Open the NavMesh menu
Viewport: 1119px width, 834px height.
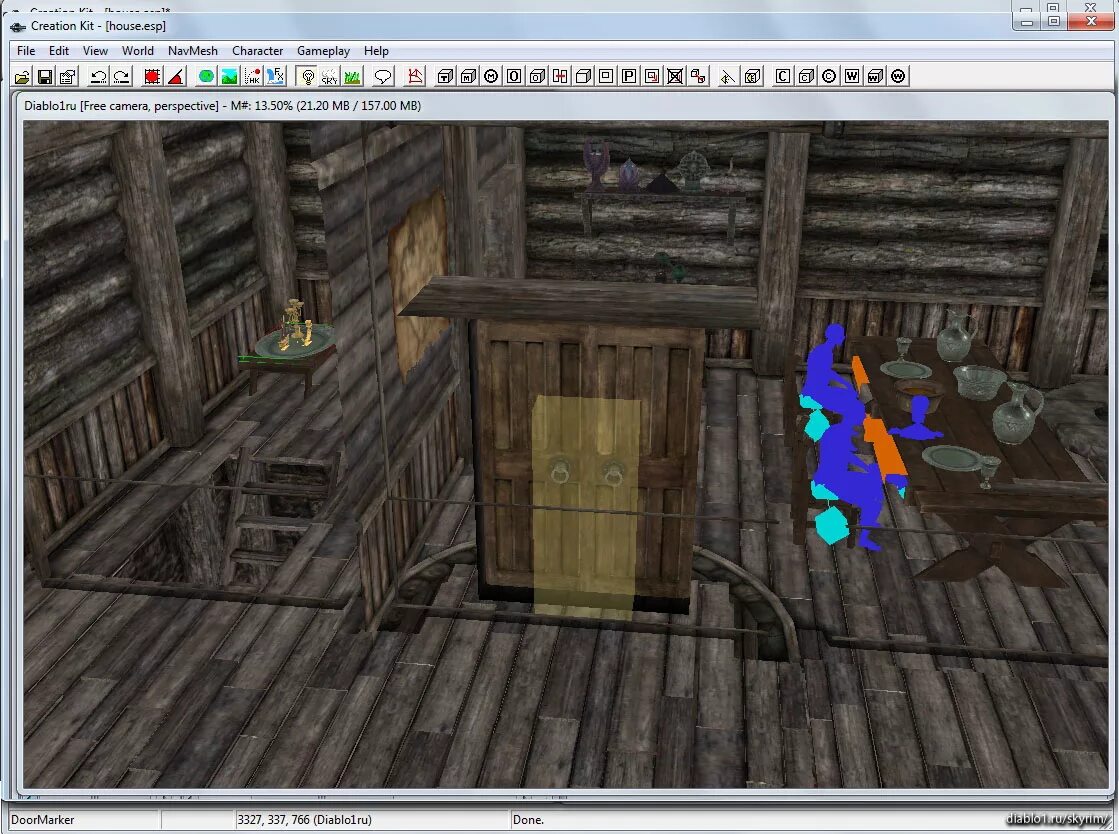point(192,51)
